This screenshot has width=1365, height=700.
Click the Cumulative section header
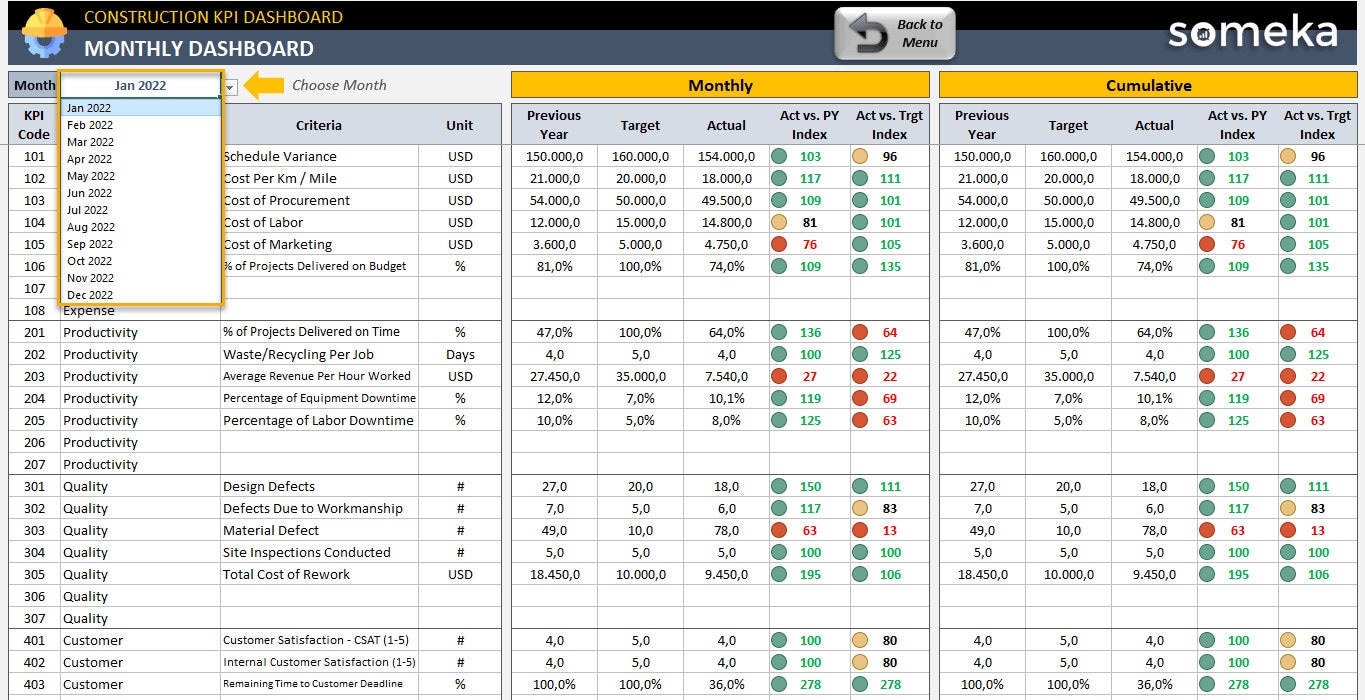point(1148,85)
